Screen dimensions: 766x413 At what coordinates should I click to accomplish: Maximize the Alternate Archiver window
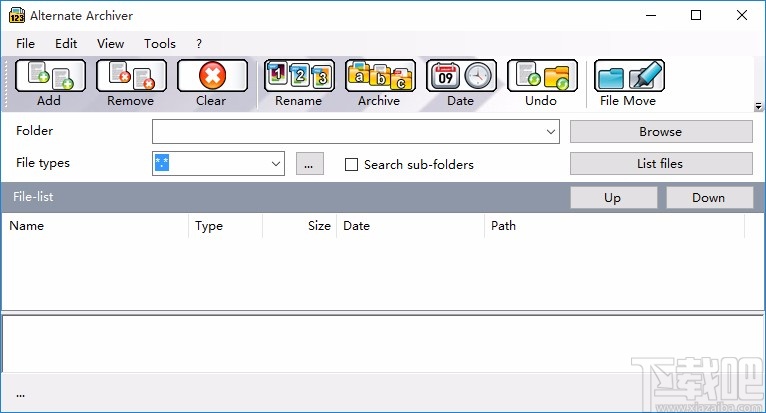pos(696,15)
